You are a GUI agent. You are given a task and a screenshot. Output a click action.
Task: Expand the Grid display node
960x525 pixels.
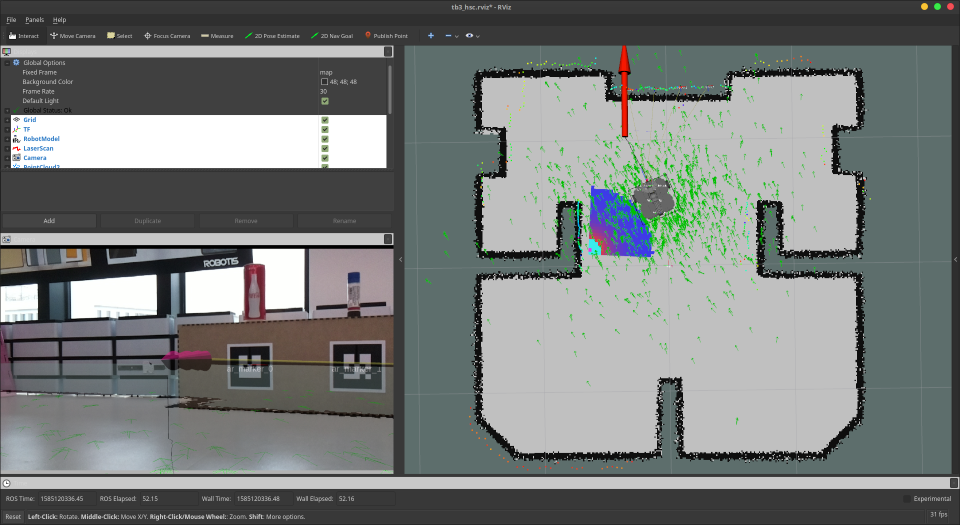[7, 120]
